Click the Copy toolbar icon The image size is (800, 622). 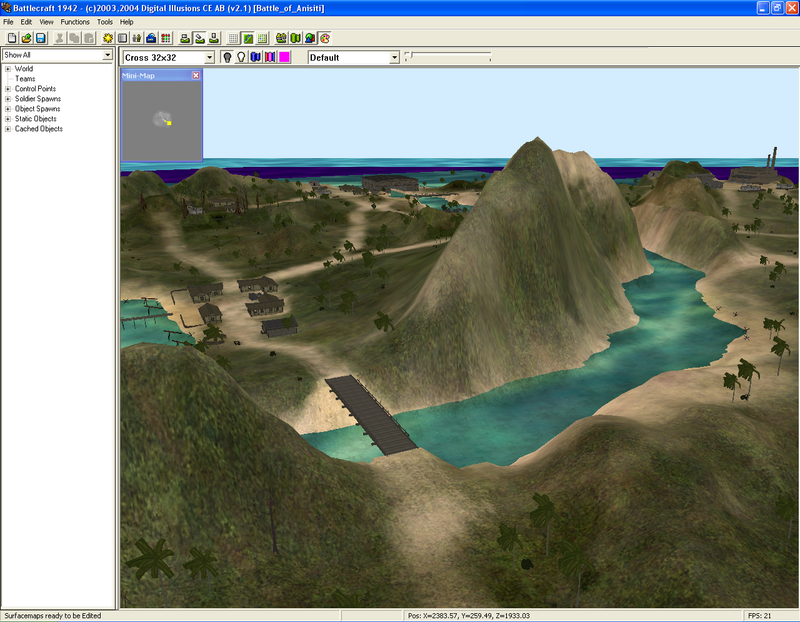[74, 38]
